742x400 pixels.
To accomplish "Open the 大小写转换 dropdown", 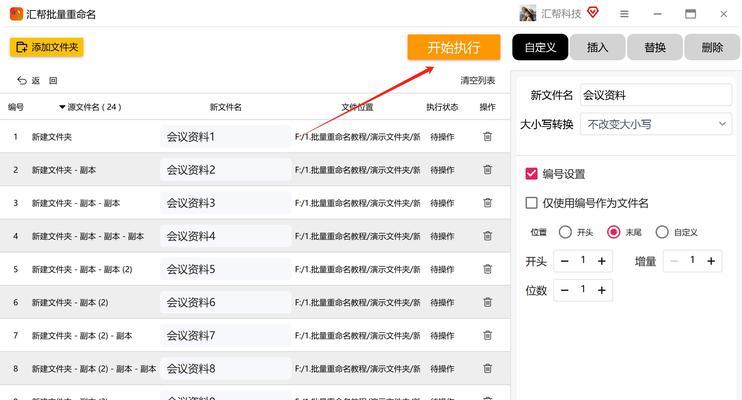I will [x=656, y=124].
